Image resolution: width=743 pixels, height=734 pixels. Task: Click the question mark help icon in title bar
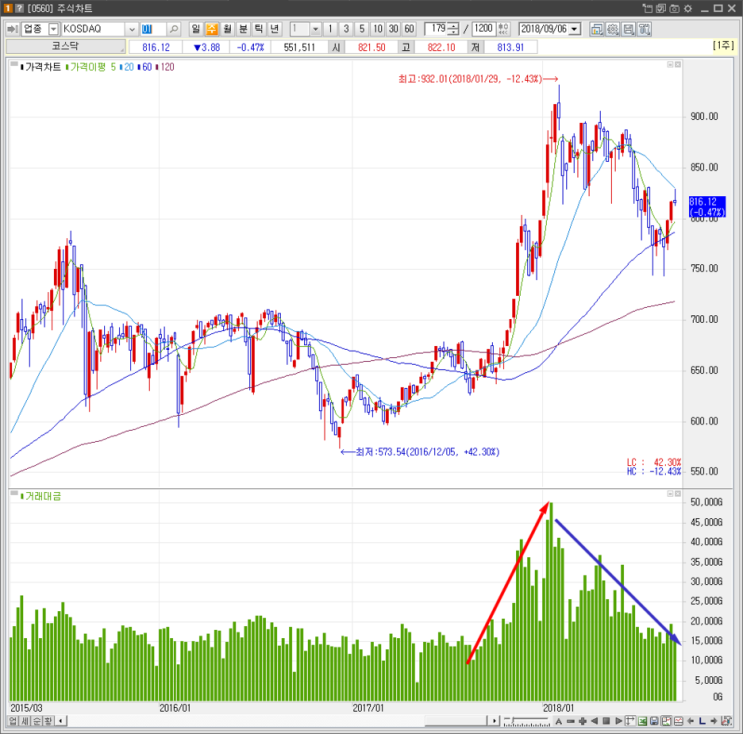point(19,9)
